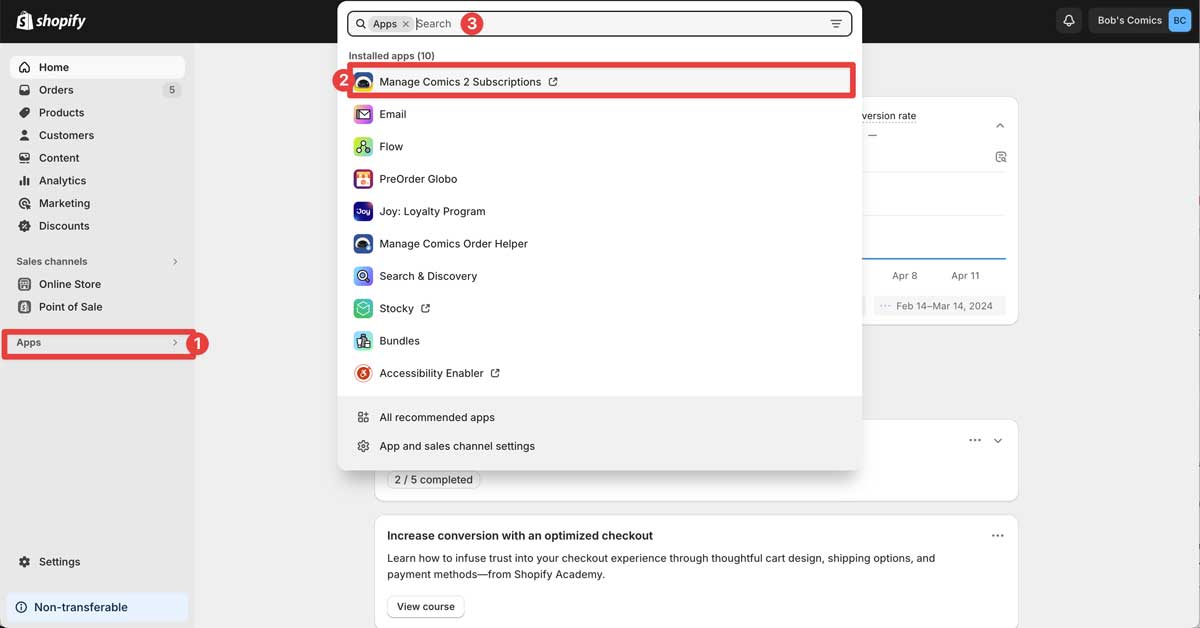The height and width of the screenshot is (628, 1200).
Task: Open Products in sidebar
Action: tap(97, 113)
